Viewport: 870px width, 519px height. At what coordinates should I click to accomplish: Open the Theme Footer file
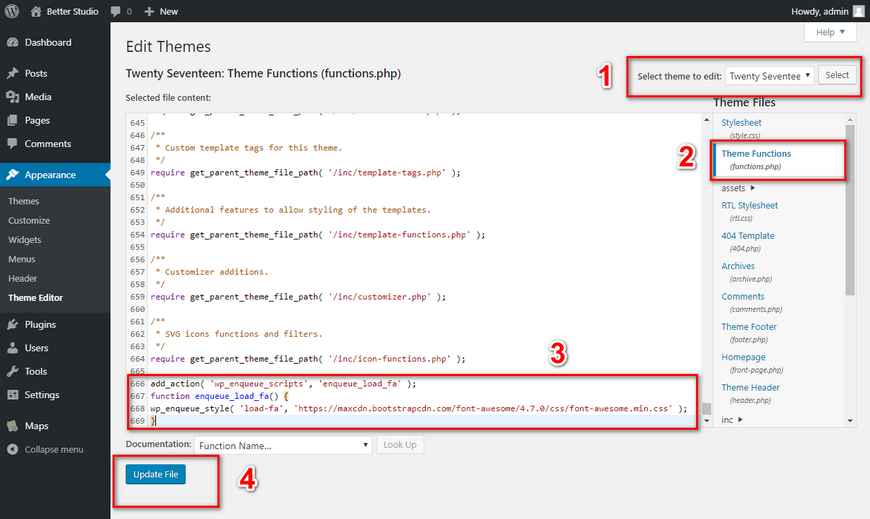749,327
